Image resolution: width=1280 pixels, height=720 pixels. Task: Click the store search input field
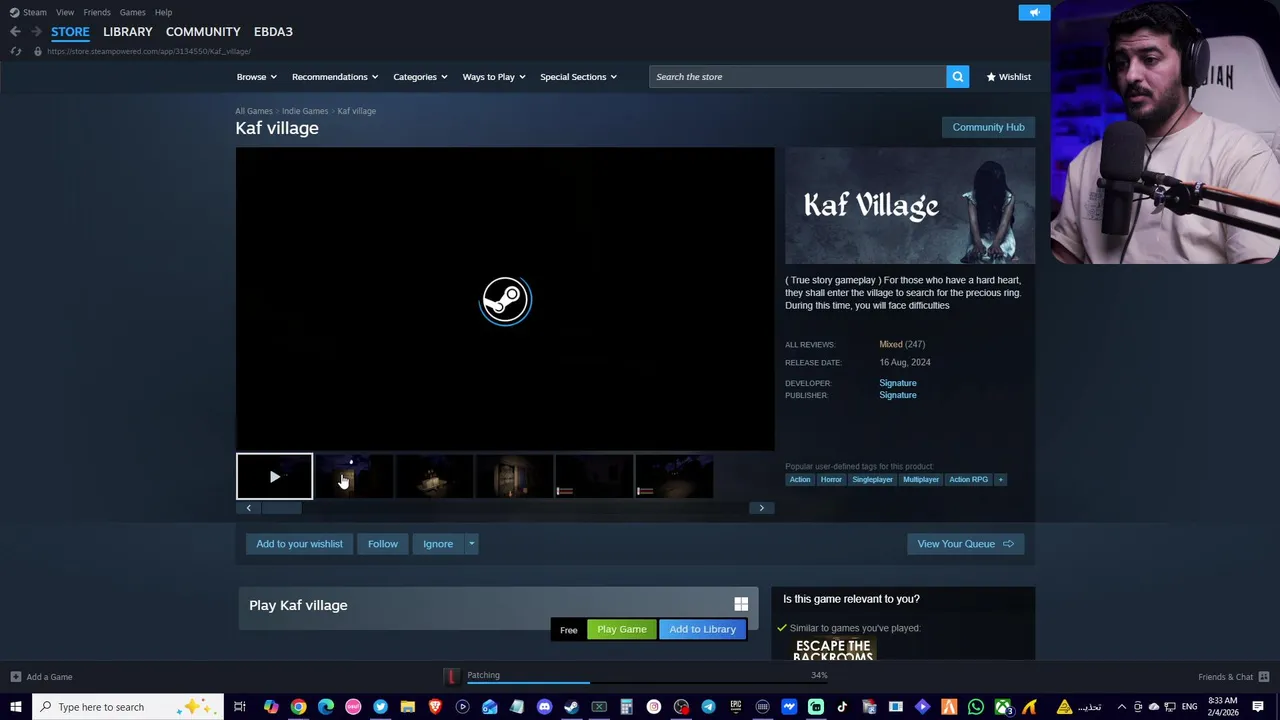(x=798, y=77)
